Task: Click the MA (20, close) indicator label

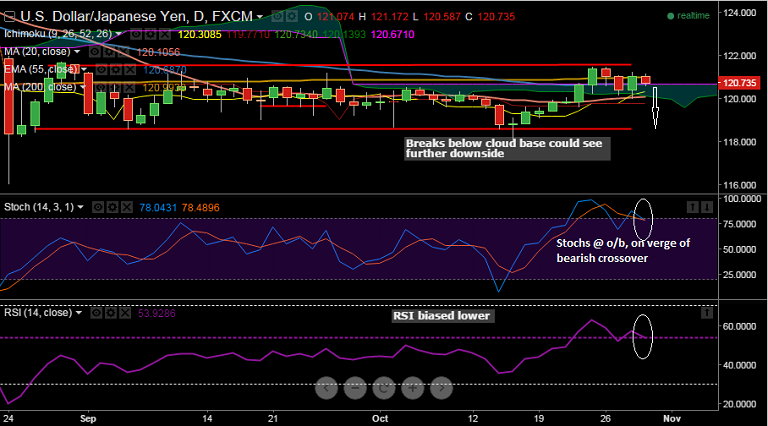Action: click(x=37, y=51)
